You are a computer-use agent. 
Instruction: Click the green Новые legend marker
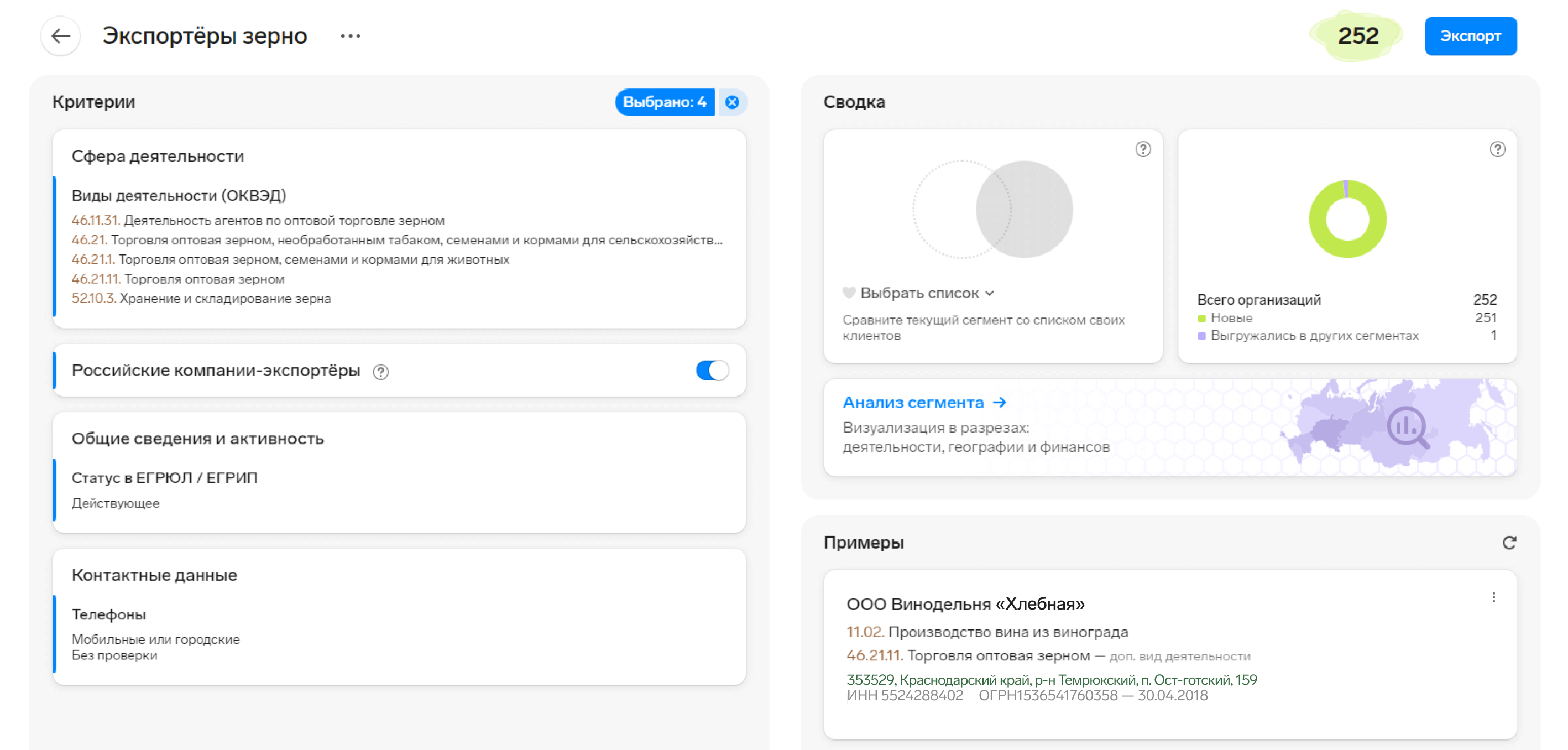click(1201, 319)
